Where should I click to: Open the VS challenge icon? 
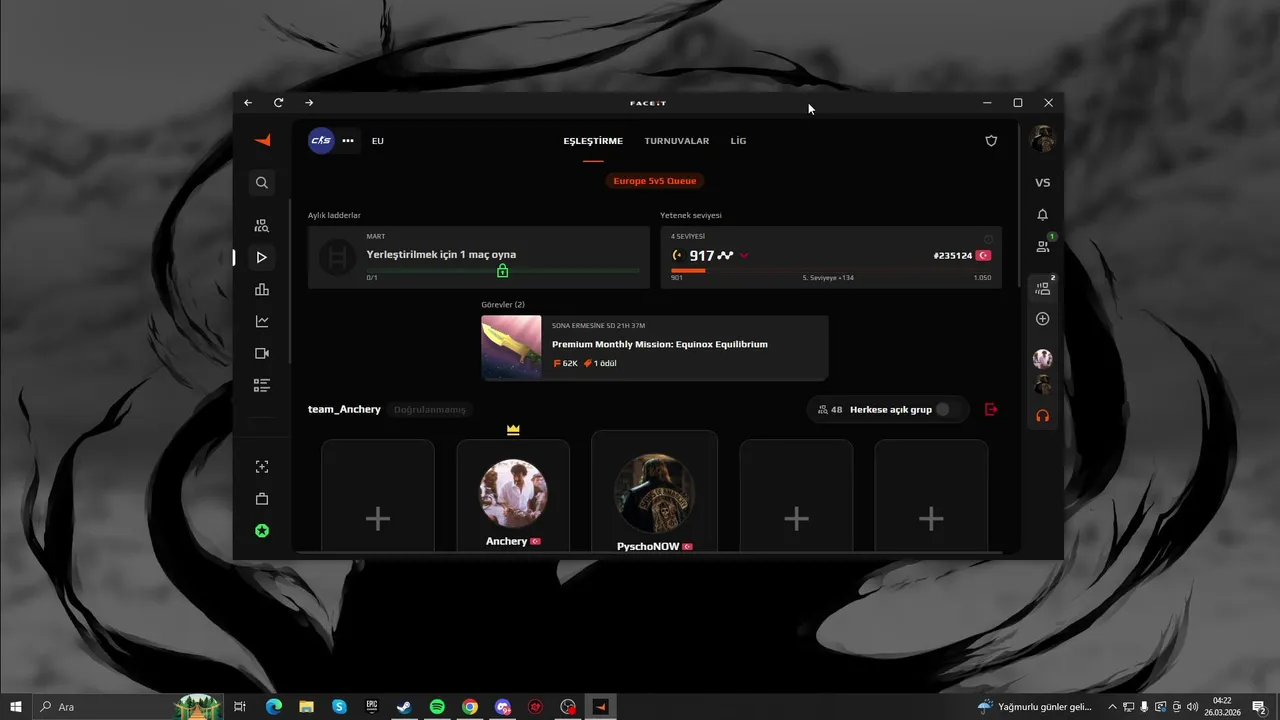[x=1043, y=183]
